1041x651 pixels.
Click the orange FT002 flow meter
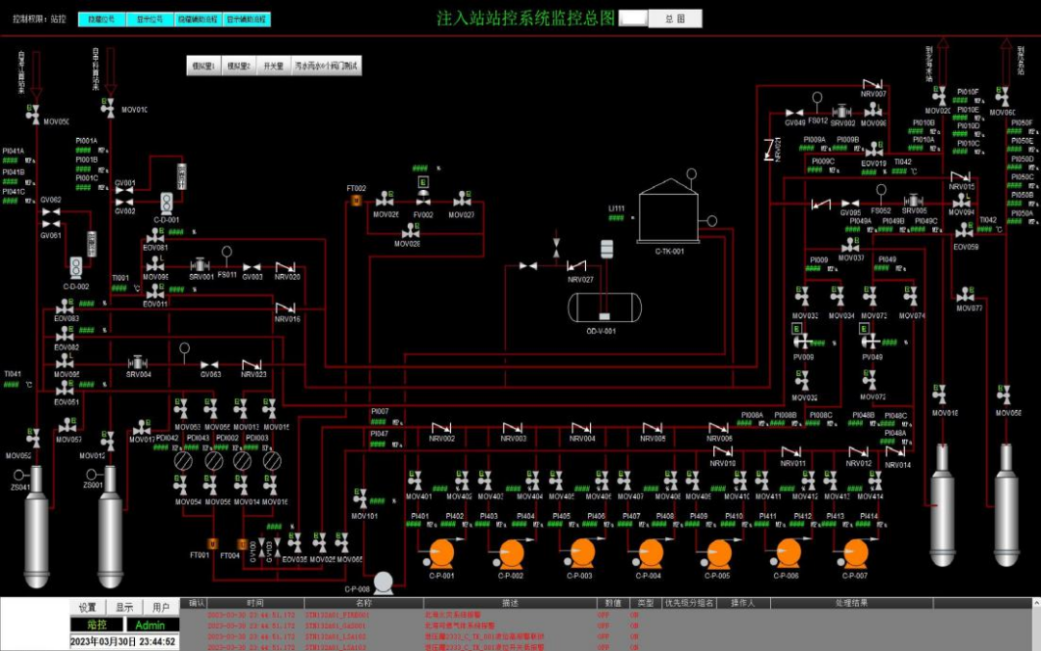pyautogui.click(x=356, y=200)
